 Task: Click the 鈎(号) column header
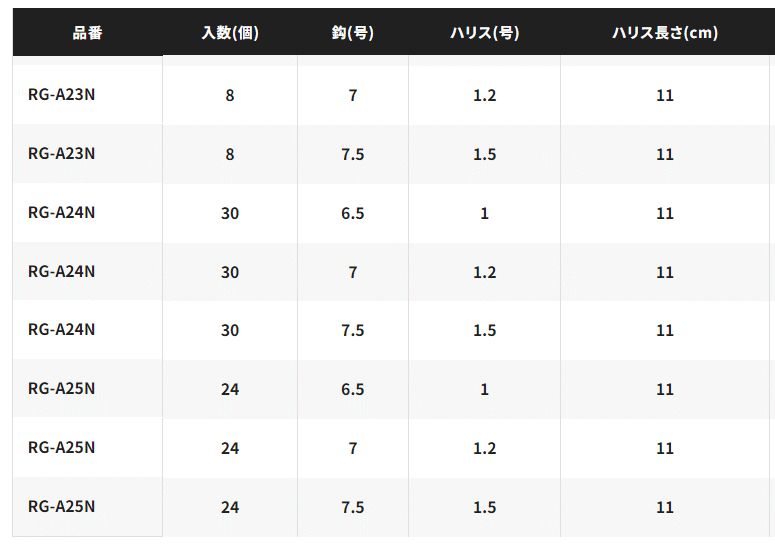(352, 33)
